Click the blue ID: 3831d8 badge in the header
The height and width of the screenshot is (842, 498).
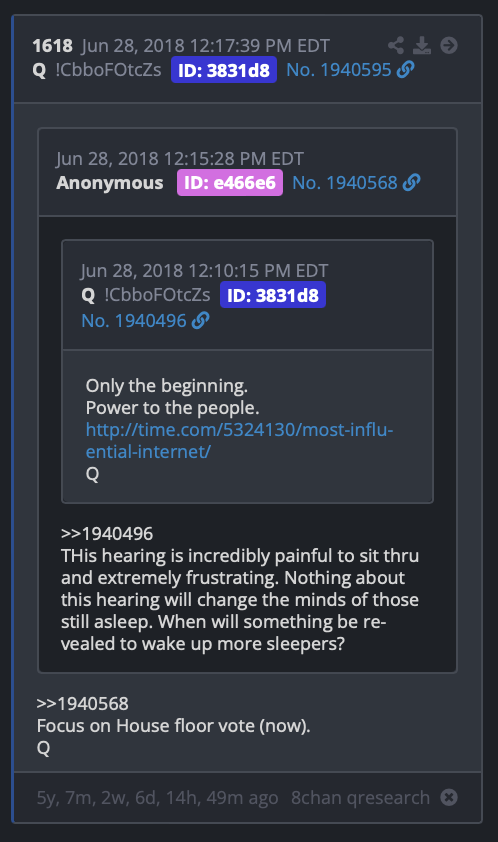point(223,70)
